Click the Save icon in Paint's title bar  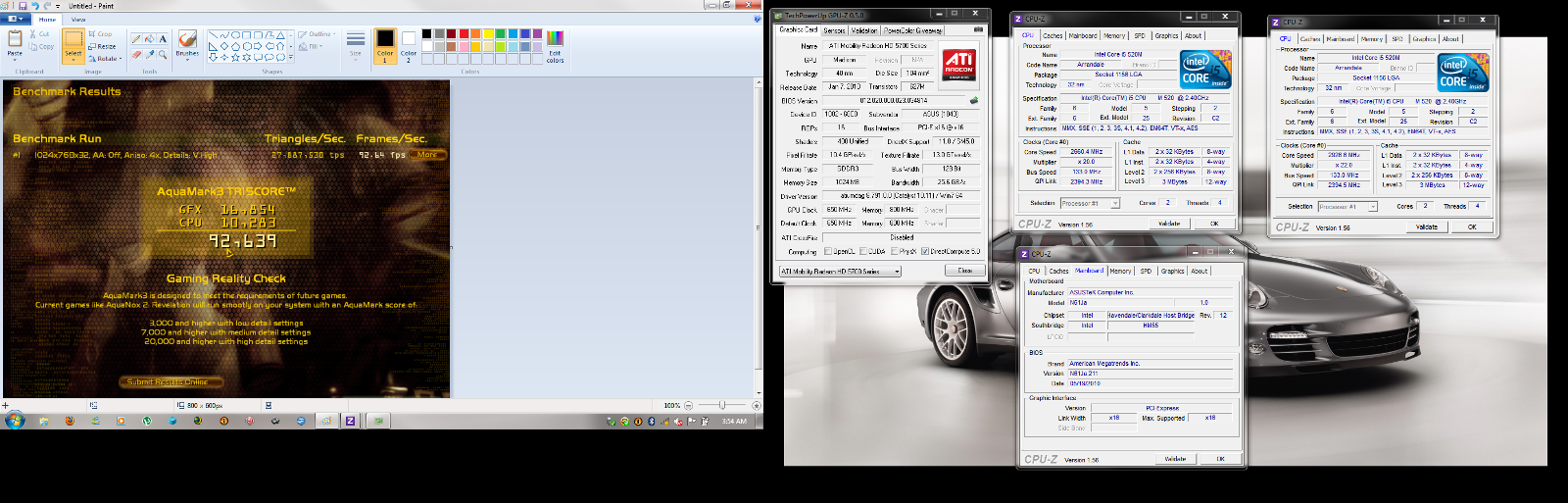coord(23,6)
